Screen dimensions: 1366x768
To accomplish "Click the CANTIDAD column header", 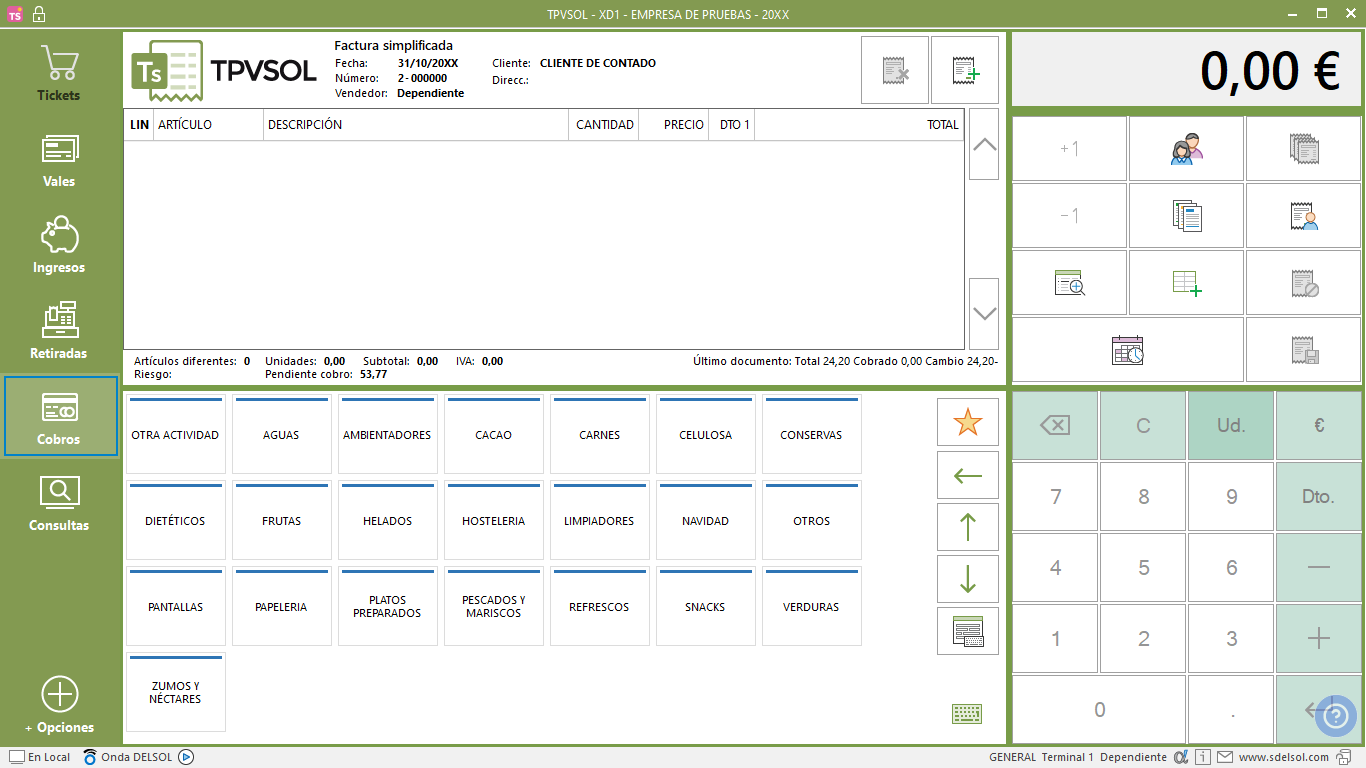I will (605, 125).
